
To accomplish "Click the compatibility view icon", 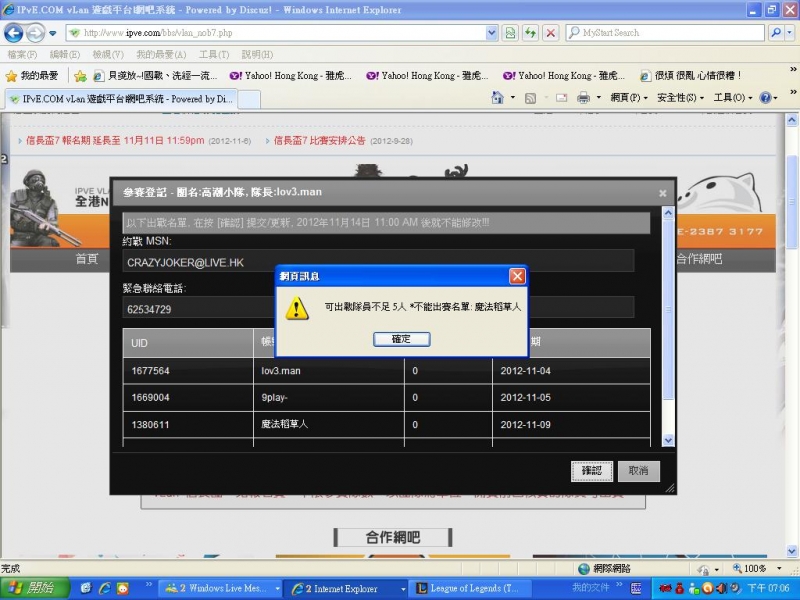I will click(510, 33).
